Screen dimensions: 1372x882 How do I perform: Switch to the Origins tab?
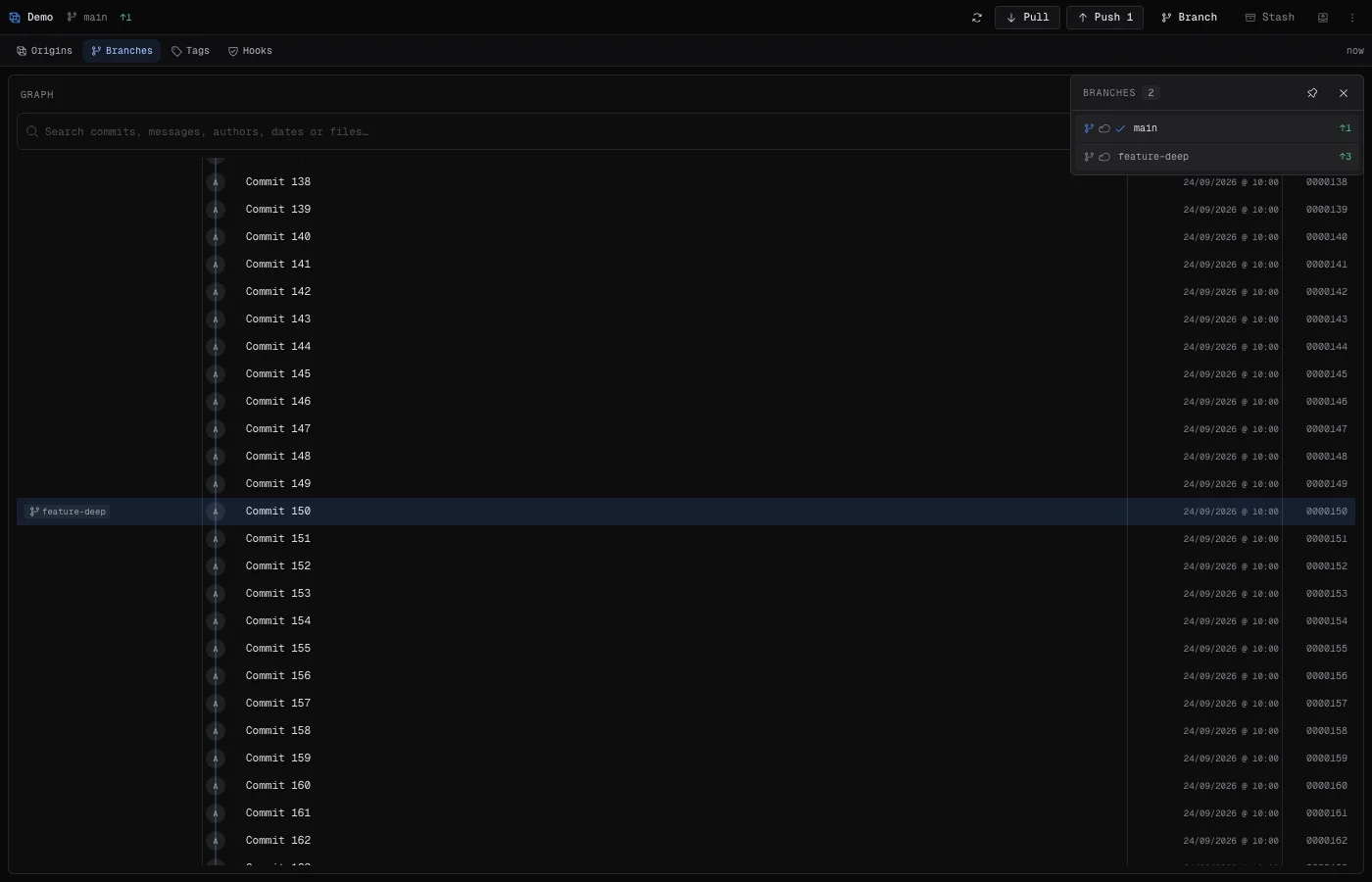[45, 51]
